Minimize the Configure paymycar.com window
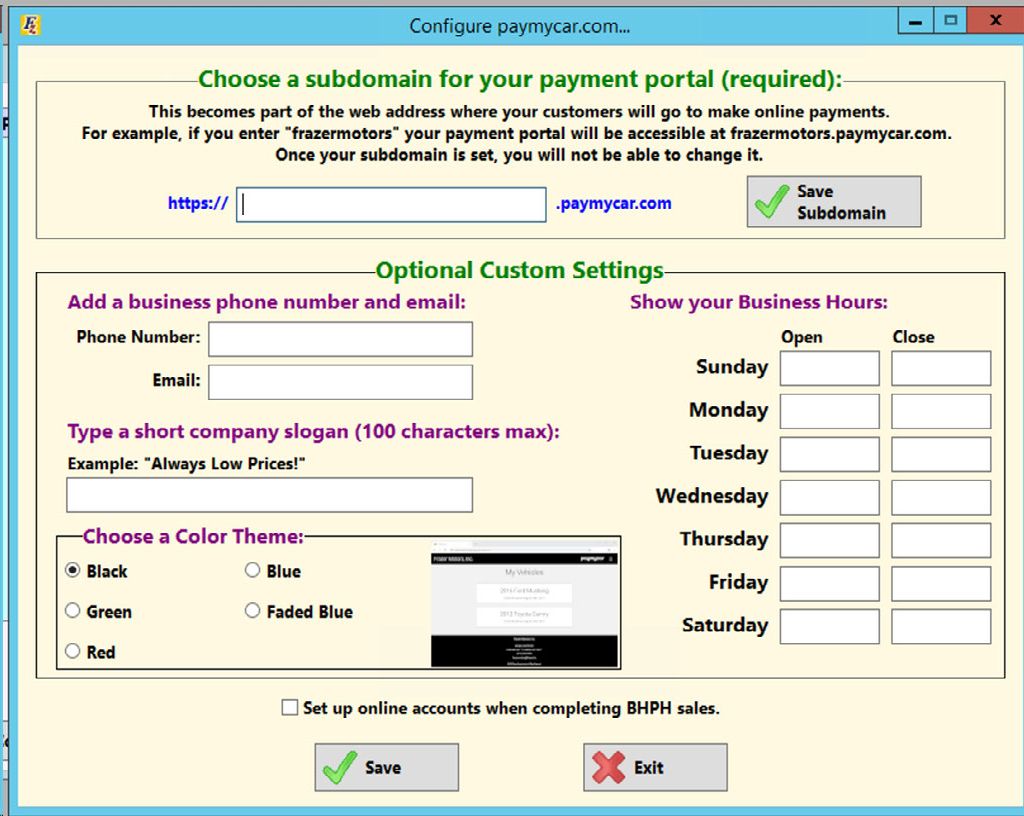 916,22
